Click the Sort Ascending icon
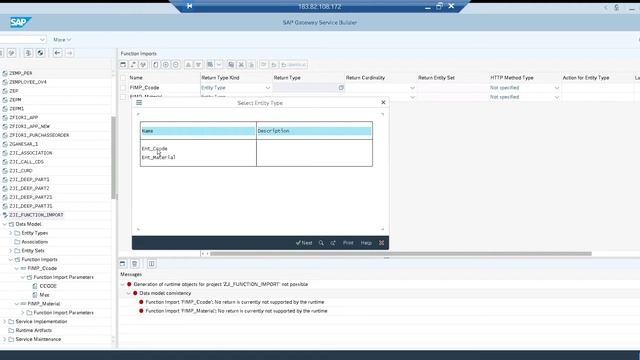 click(x=188, y=65)
